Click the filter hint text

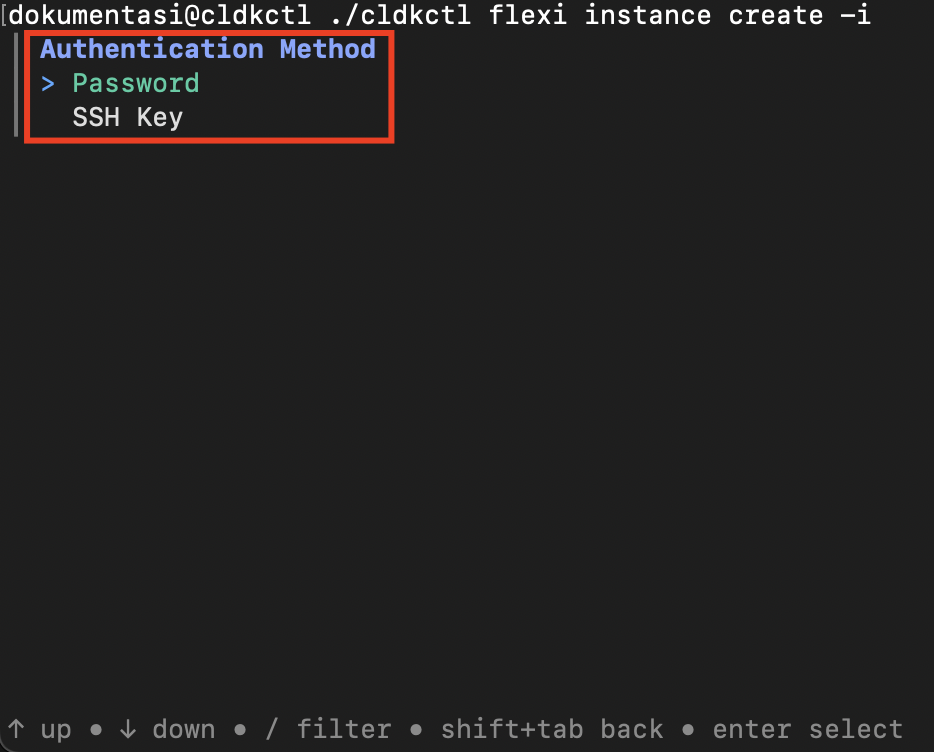pyautogui.click(x=344, y=729)
